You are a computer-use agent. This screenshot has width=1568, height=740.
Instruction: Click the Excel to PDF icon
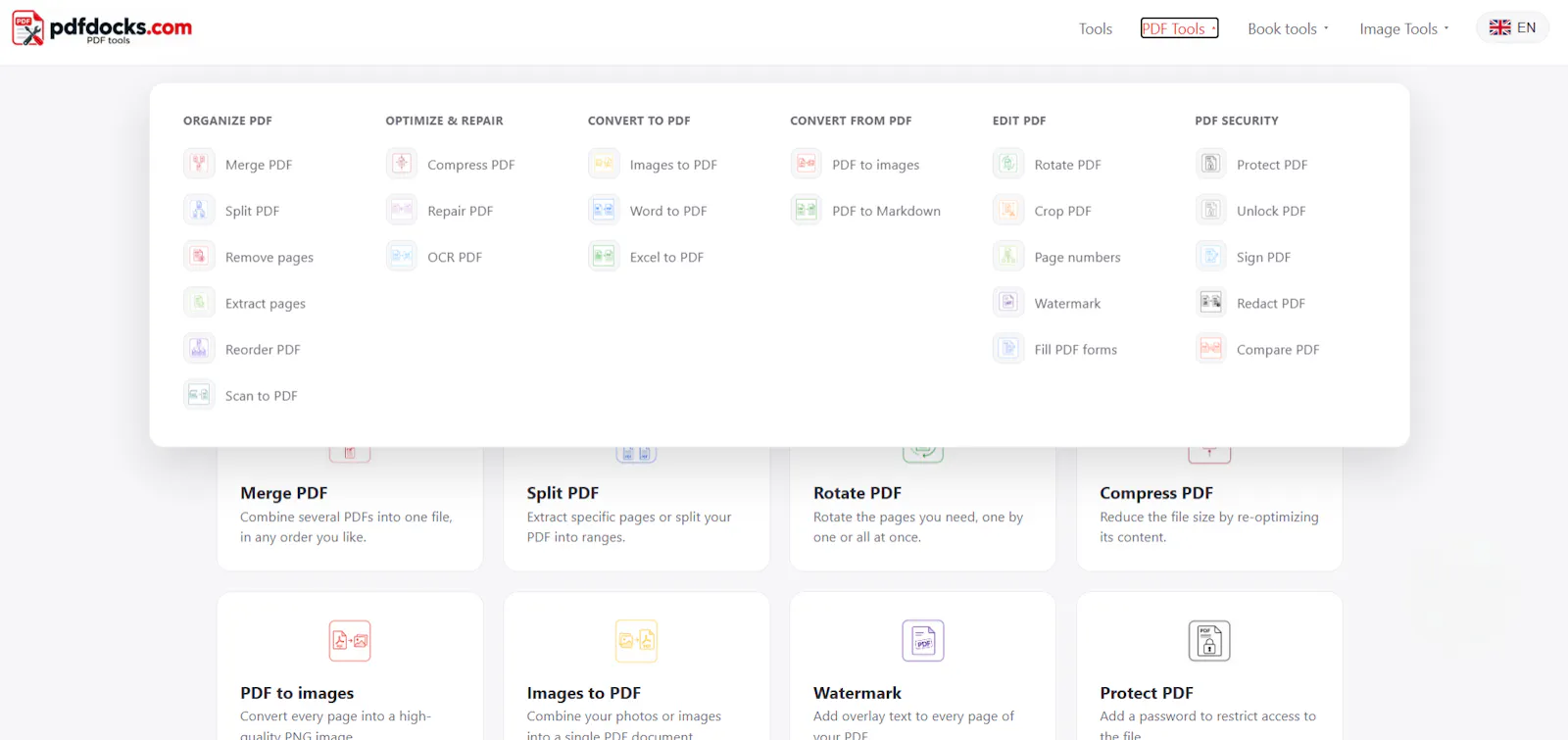604,256
